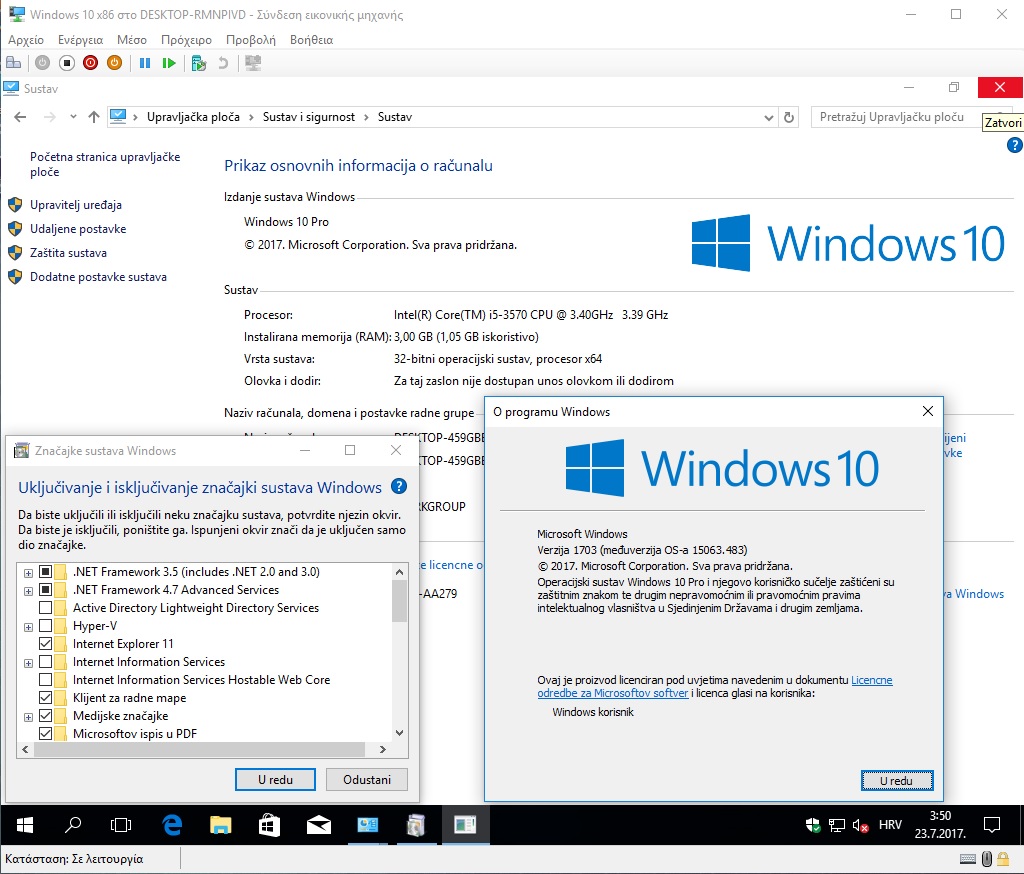Expand the .NET Framework 3.5 tree node

coord(28,573)
